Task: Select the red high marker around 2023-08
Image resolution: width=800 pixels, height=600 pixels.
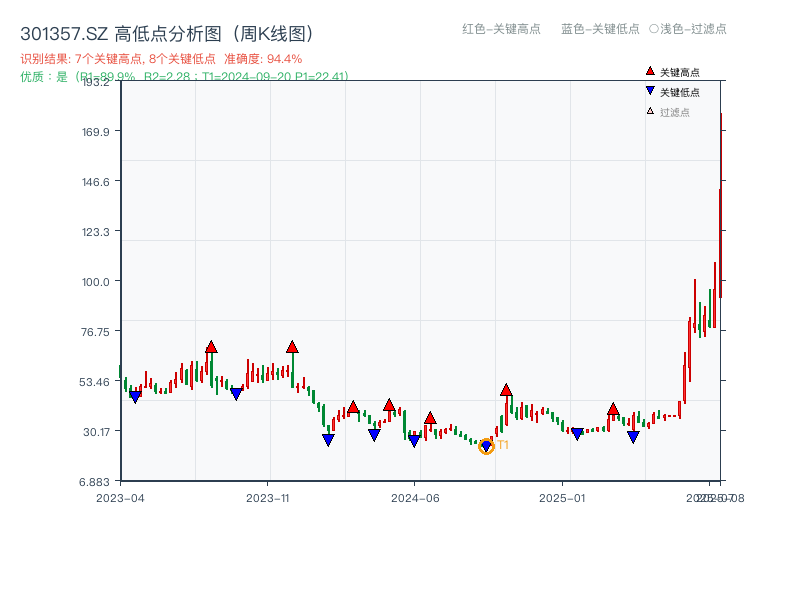Action: tap(211, 347)
